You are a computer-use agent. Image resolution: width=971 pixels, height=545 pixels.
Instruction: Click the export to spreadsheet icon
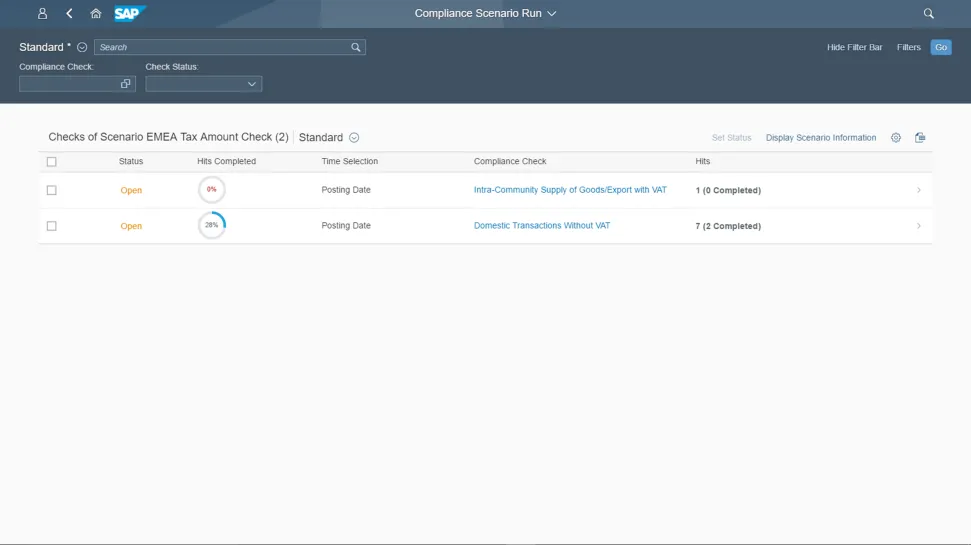[920, 138]
